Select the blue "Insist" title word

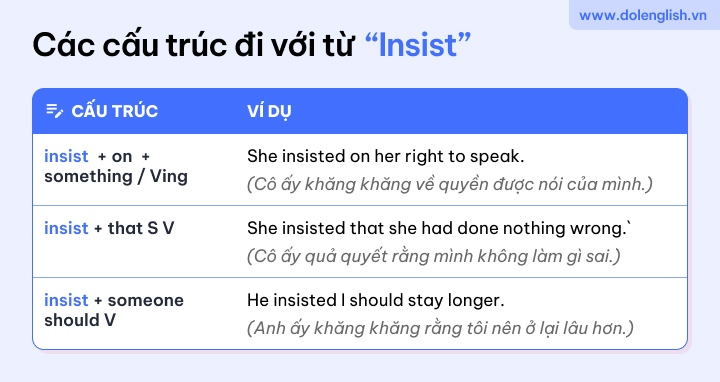[x=418, y=45]
